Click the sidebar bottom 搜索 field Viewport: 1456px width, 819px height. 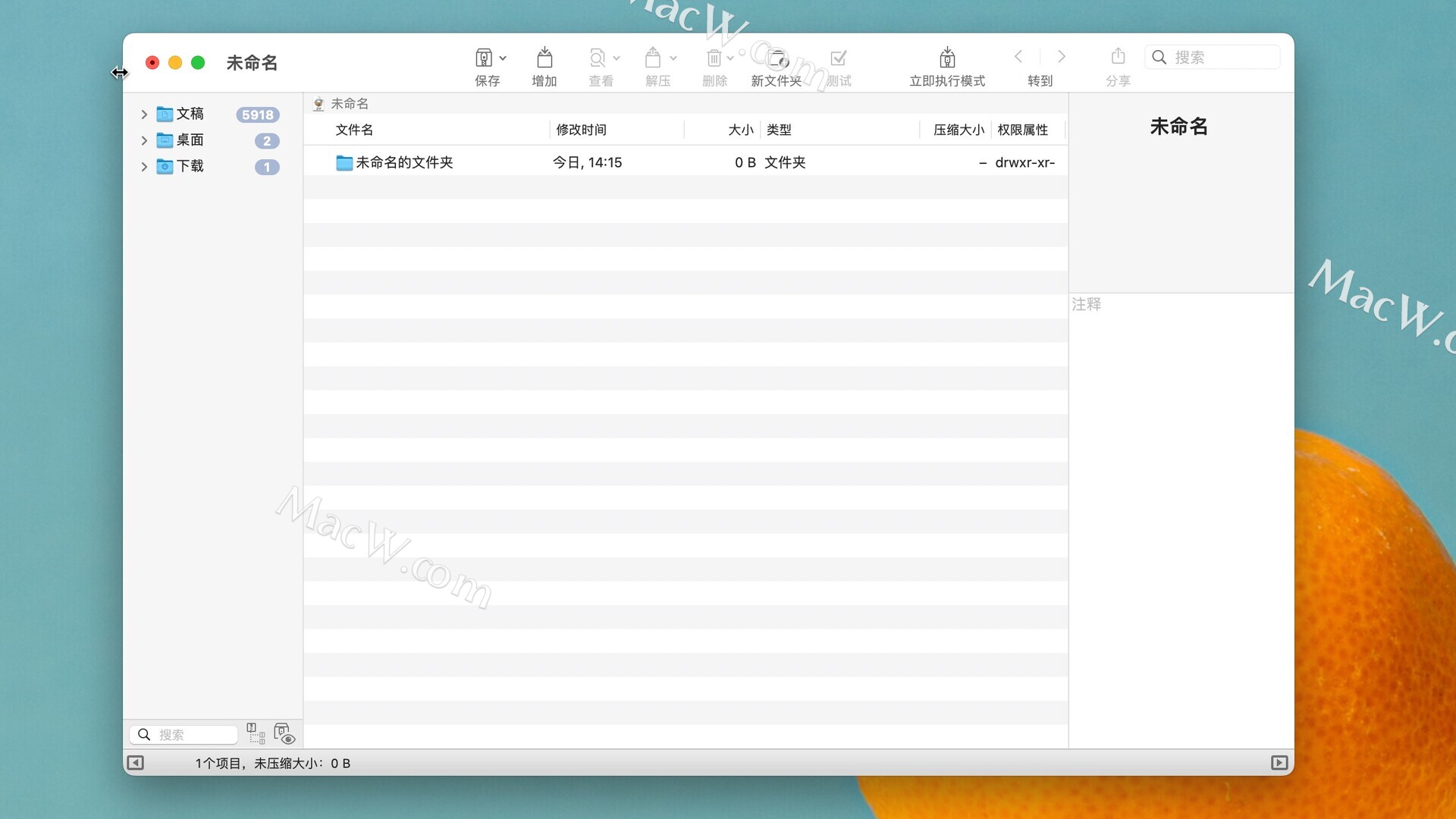pos(184,735)
